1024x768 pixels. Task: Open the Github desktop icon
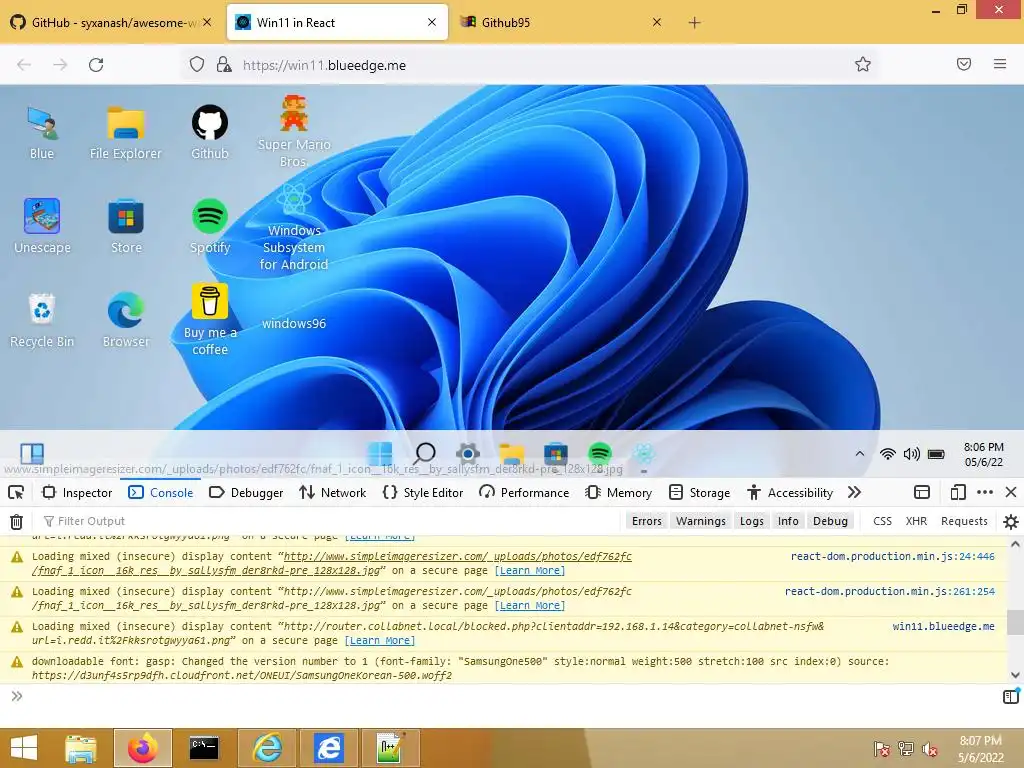pos(210,133)
